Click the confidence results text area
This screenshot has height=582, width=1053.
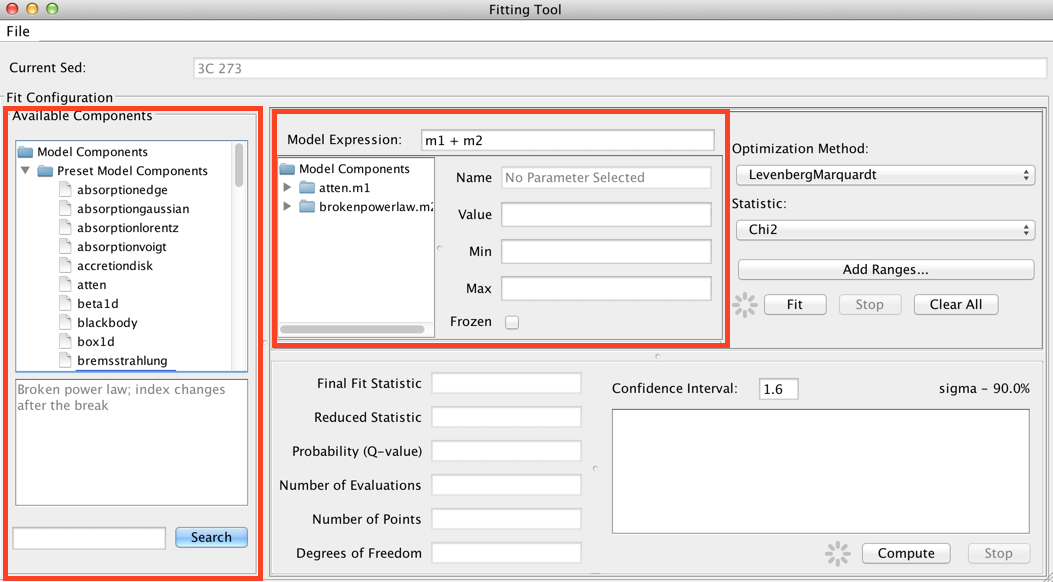[821, 472]
